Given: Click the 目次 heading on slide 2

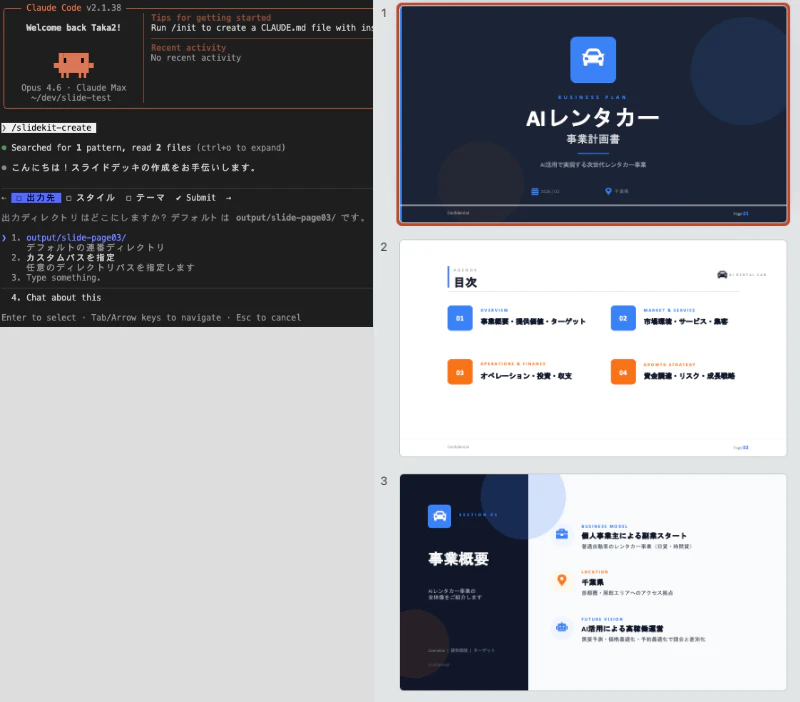Looking at the screenshot, I should point(465,282).
